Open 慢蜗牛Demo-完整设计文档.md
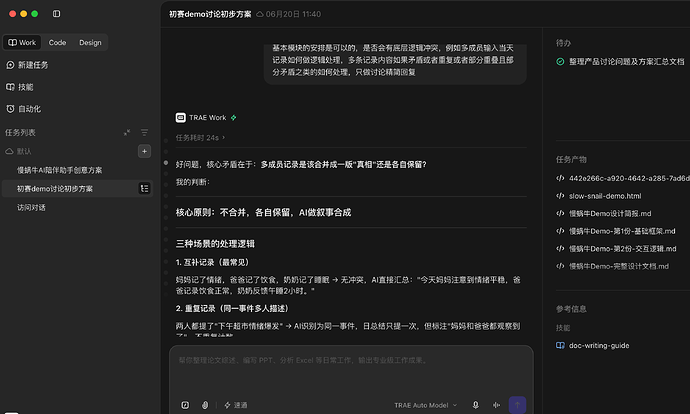 click(619, 266)
